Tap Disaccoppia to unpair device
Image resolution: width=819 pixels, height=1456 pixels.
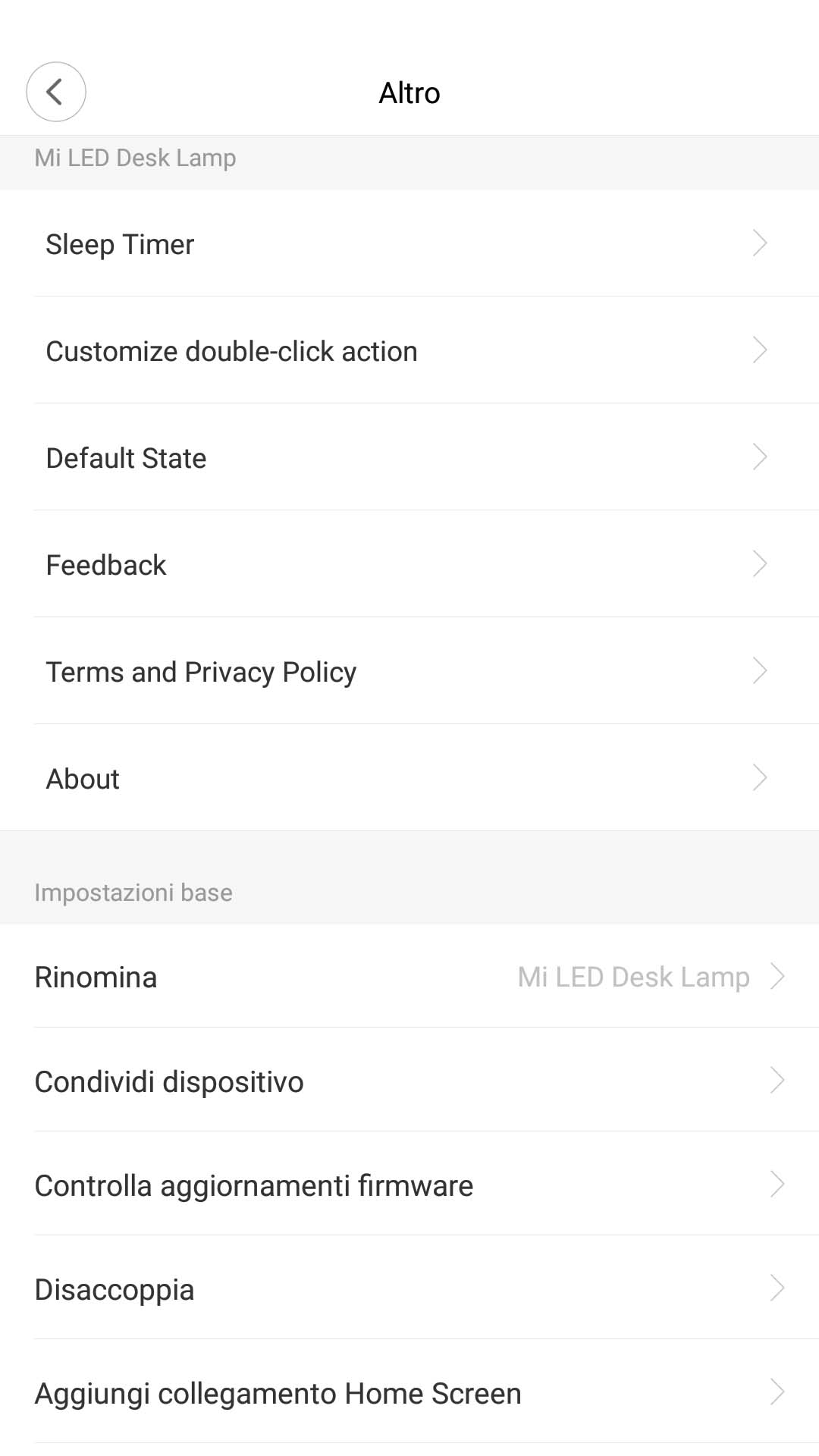point(115,1289)
